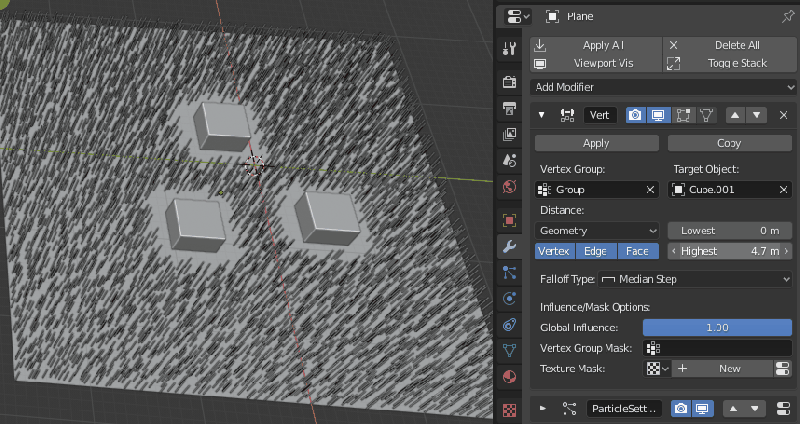The width and height of the screenshot is (800, 424).
Task: Edit the ParticleSett.. modifier name field
Action: (624, 409)
